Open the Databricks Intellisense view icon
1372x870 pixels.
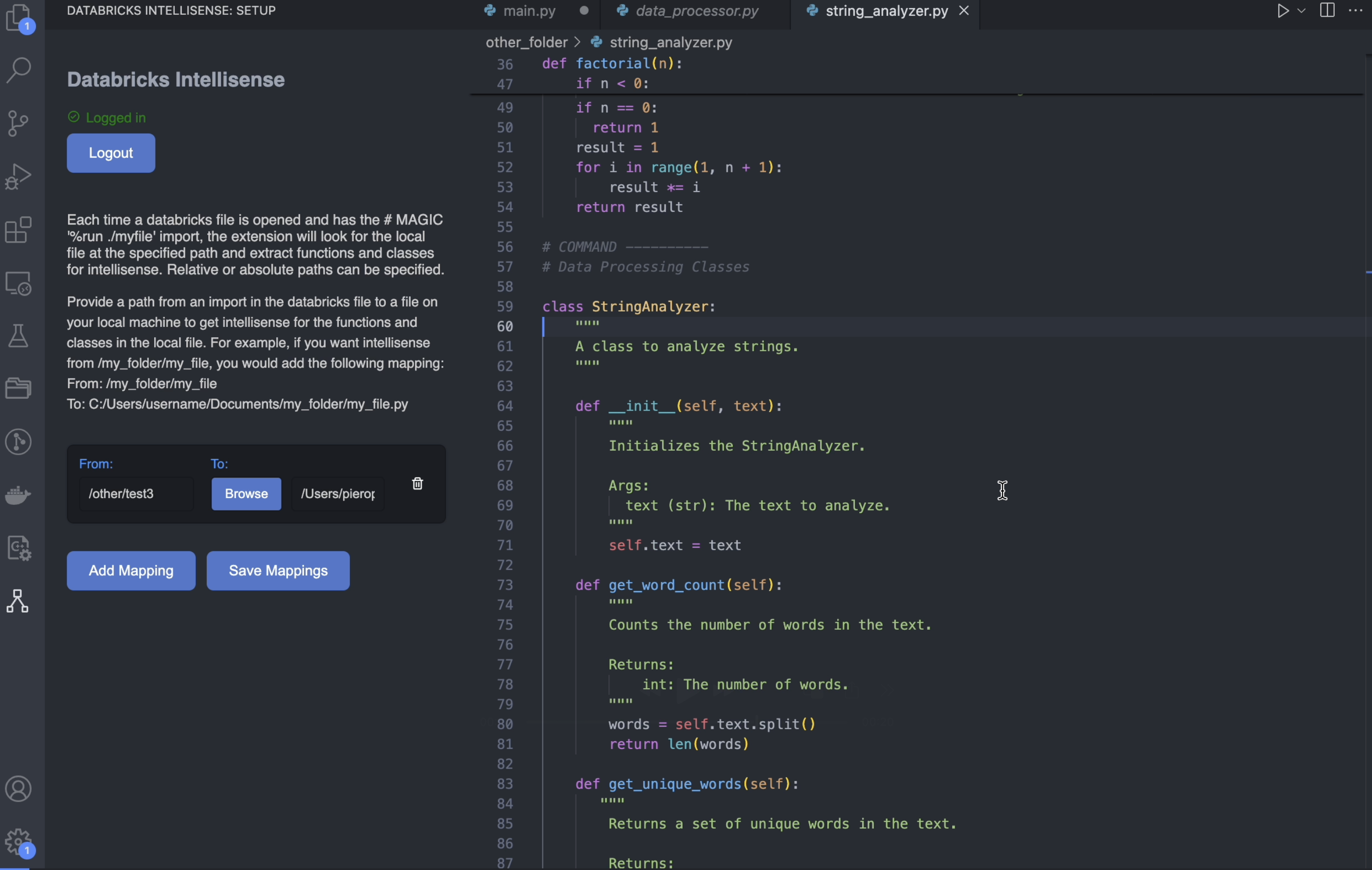19,602
